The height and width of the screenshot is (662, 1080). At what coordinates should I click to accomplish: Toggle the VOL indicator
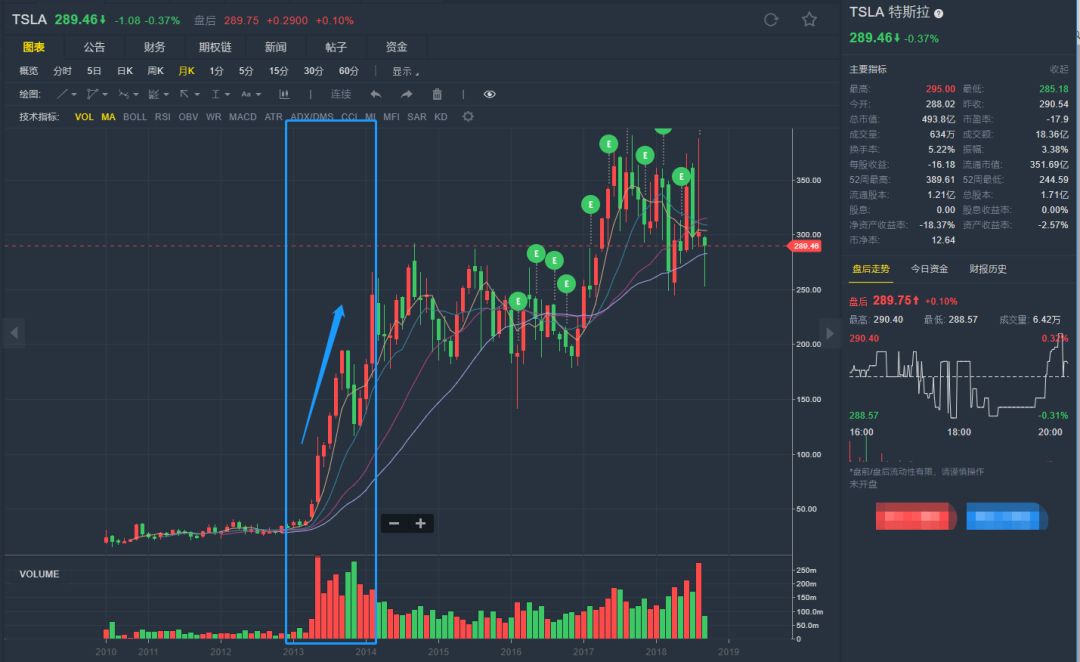84,117
